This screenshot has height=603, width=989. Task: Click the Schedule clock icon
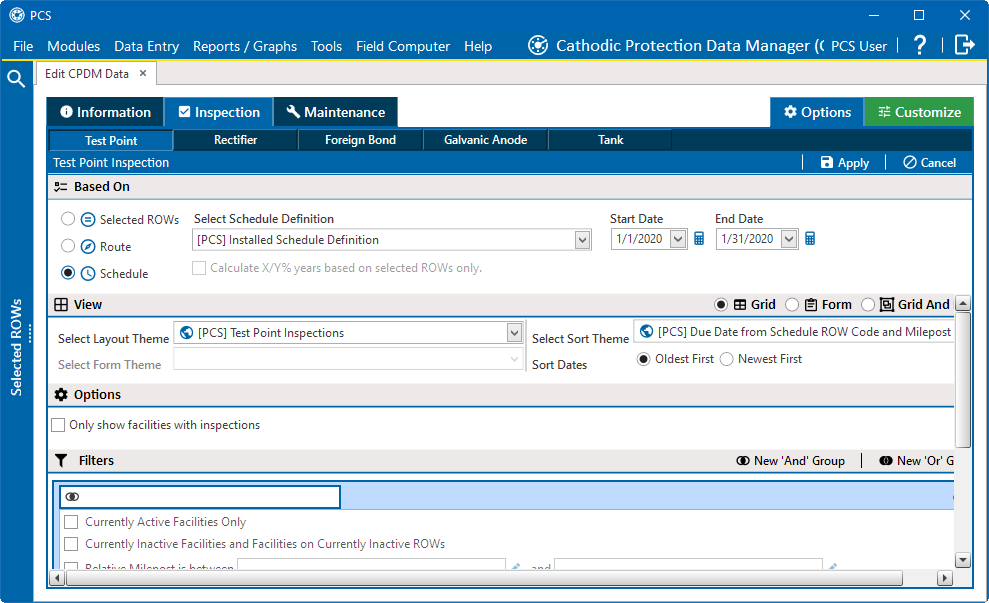(x=88, y=274)
